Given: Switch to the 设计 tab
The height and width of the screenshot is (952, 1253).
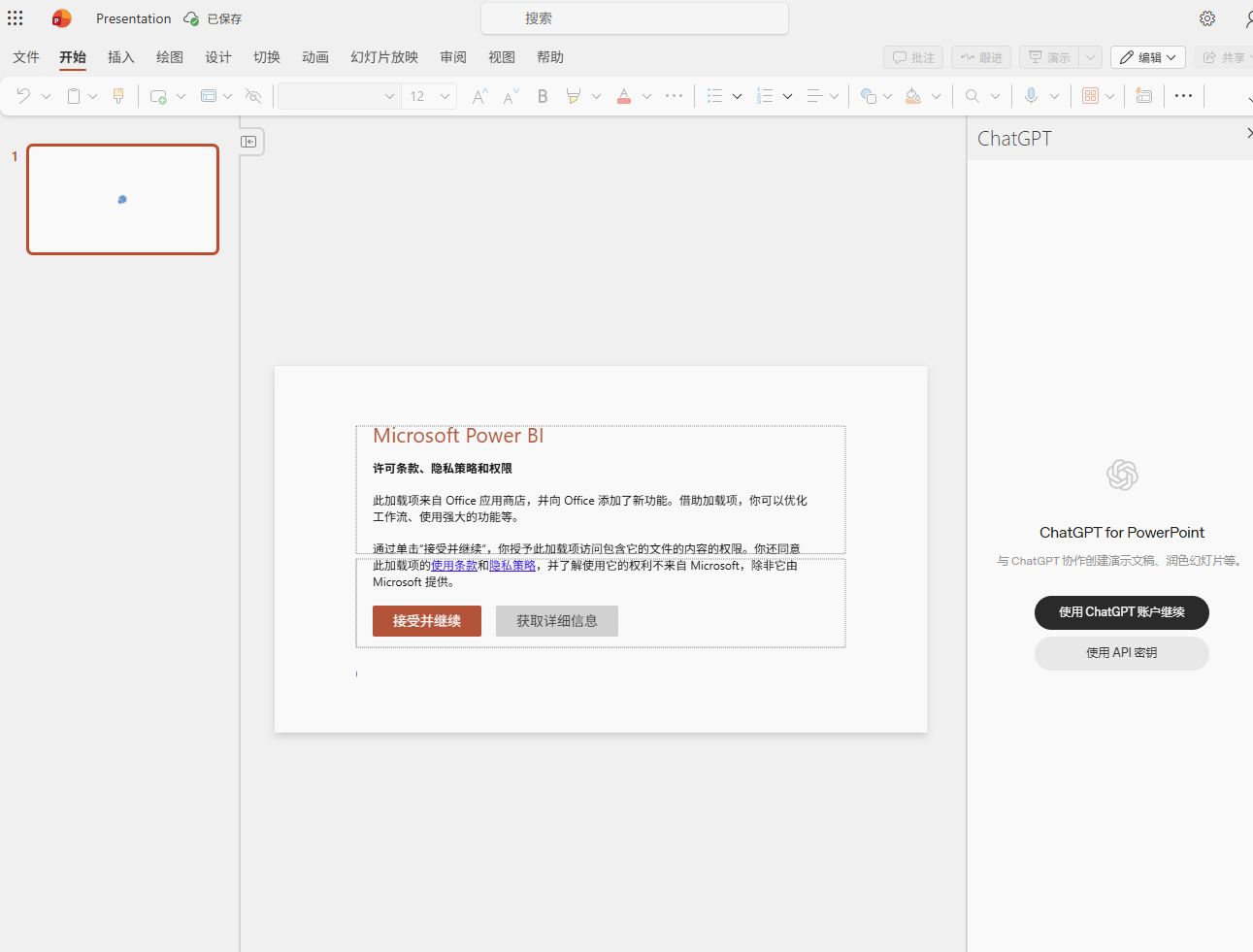Looking at the screenshot, I should [218, 57].
